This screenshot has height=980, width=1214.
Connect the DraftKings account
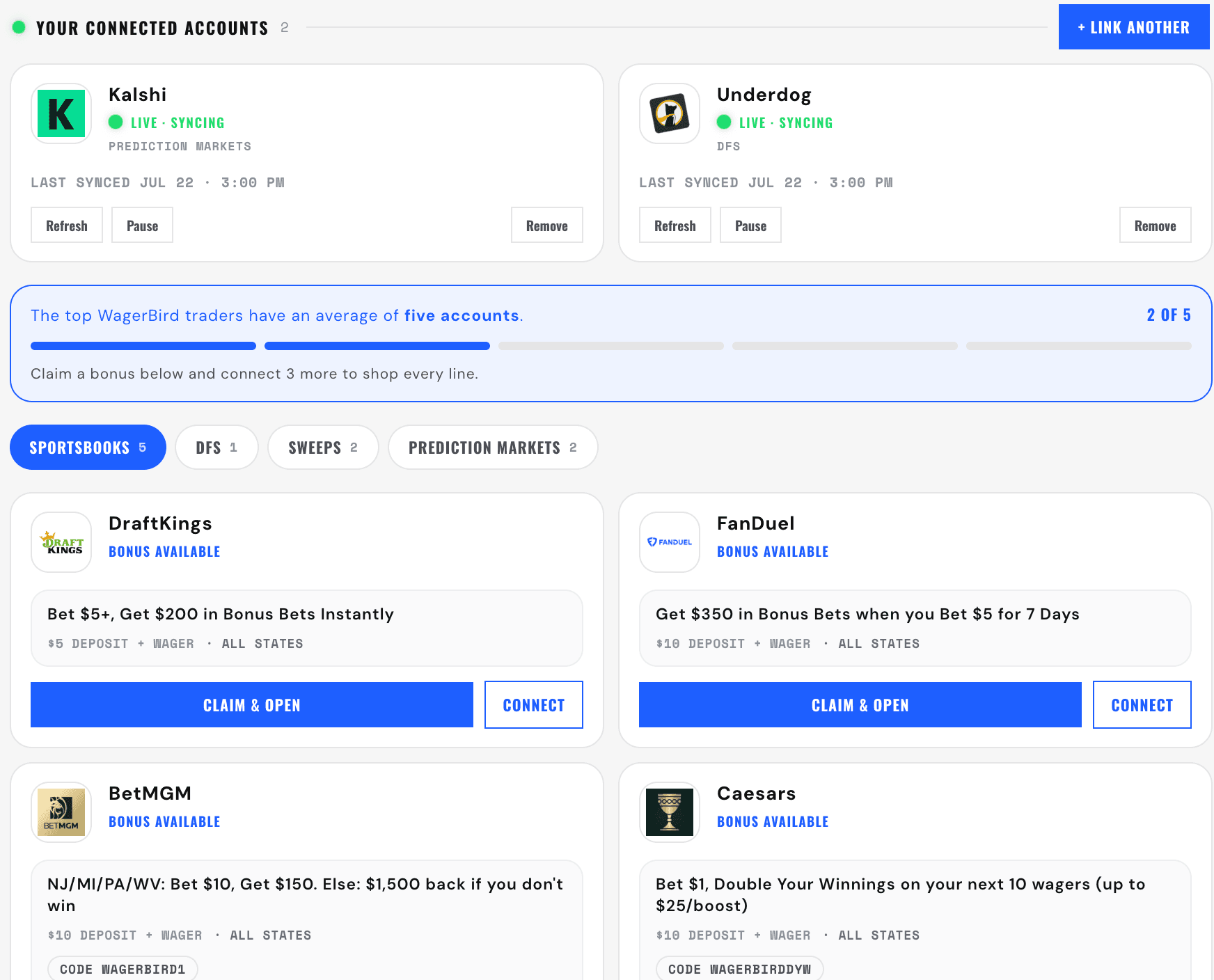click(x=534, y=704)
